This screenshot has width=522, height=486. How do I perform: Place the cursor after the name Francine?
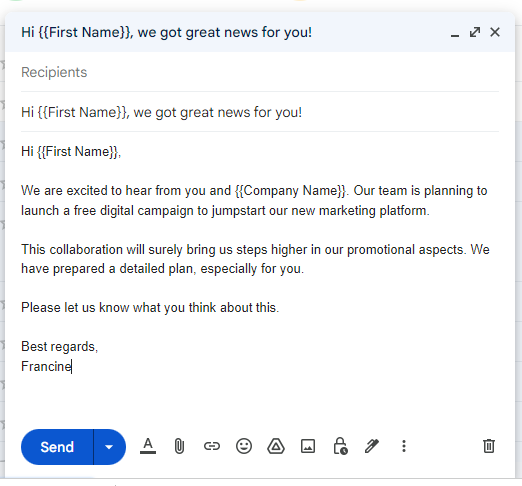coord(72,367)
